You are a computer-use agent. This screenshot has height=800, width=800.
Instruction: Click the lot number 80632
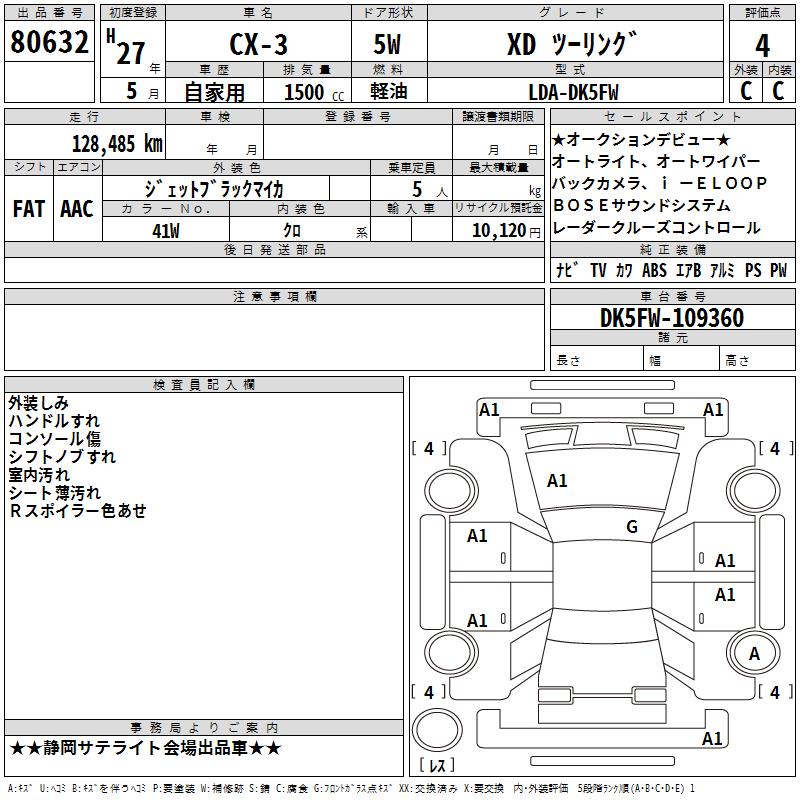pos(49,42)
